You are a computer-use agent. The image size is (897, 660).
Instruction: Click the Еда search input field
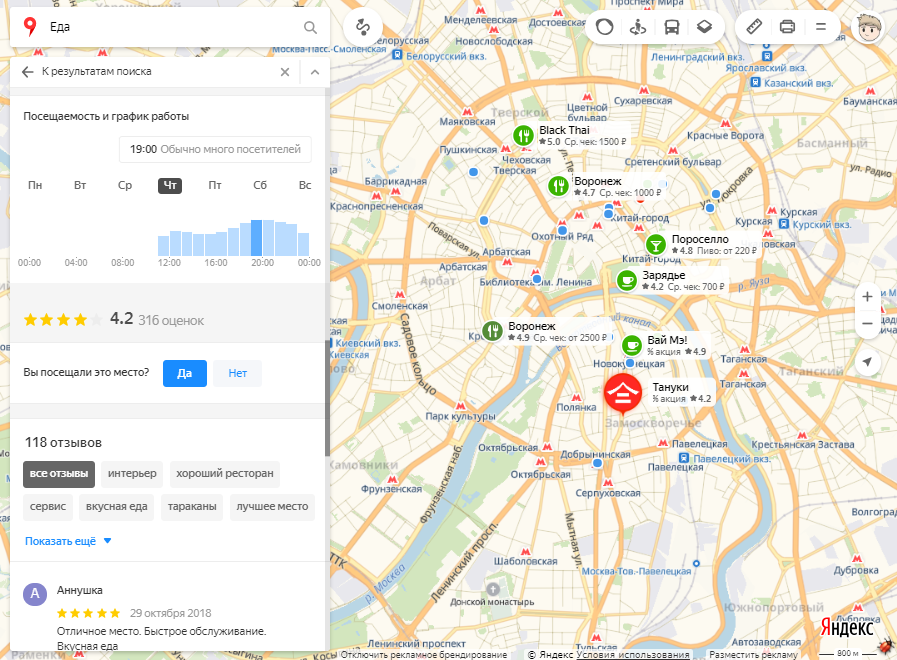170,27
